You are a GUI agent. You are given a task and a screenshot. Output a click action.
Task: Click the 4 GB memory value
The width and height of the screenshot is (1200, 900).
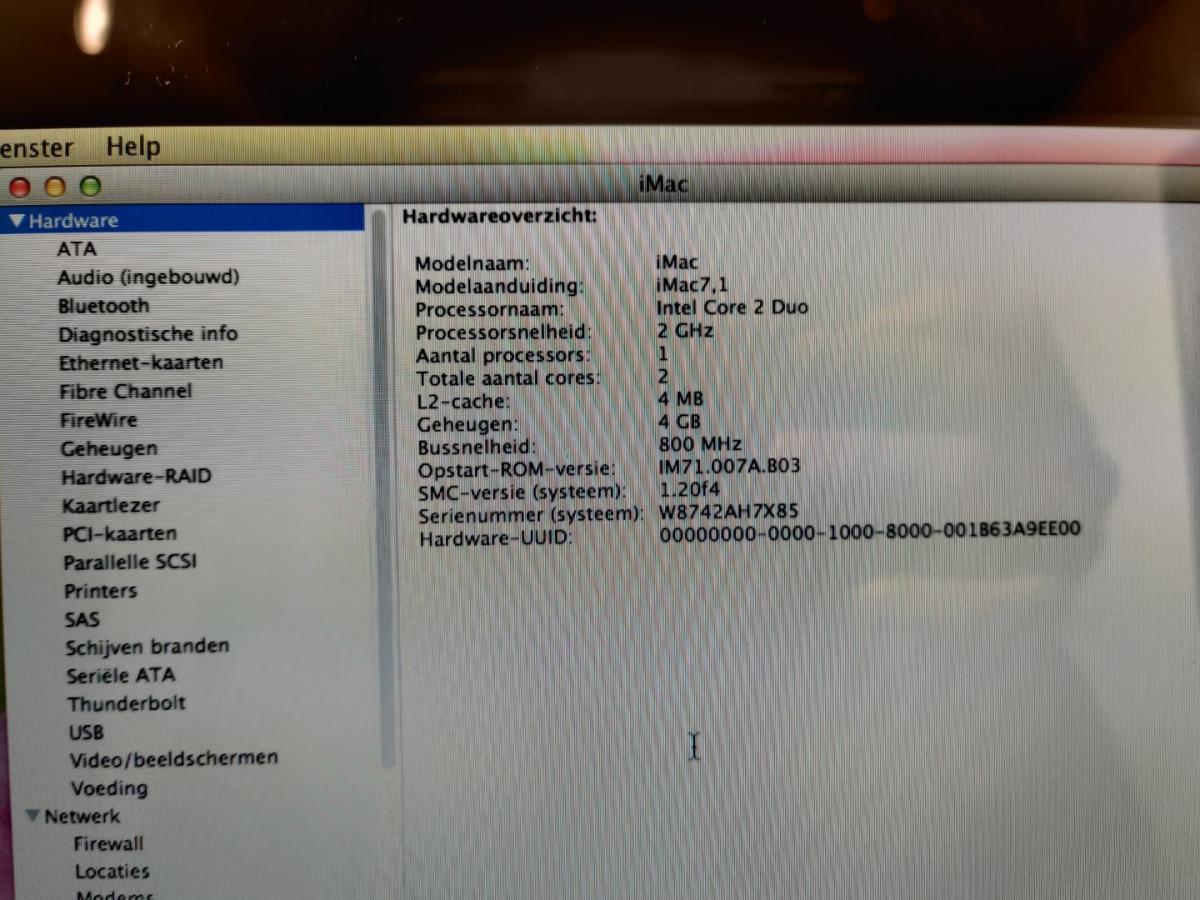tap(680, 422)
